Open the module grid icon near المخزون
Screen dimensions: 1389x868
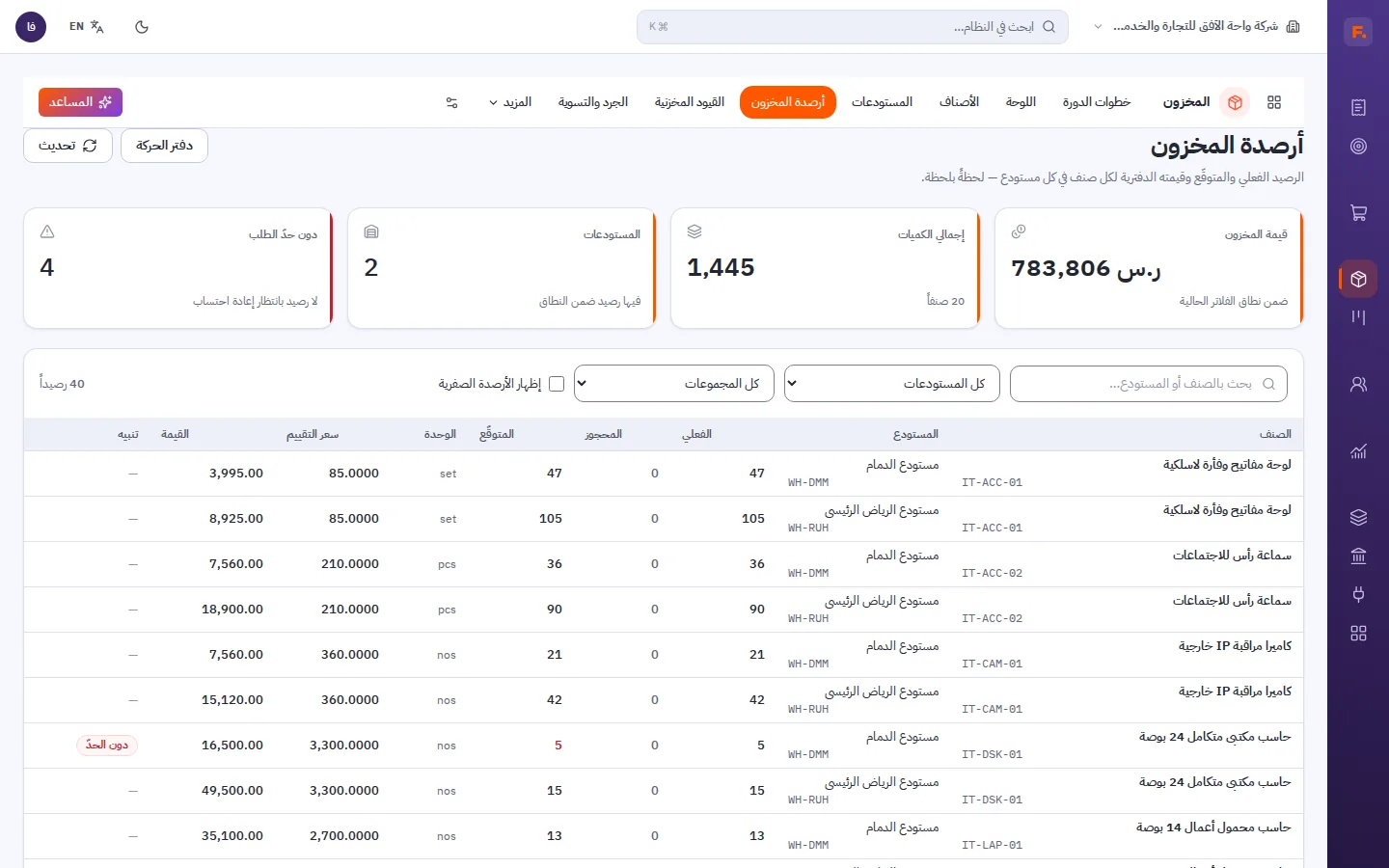point(1274,102)
